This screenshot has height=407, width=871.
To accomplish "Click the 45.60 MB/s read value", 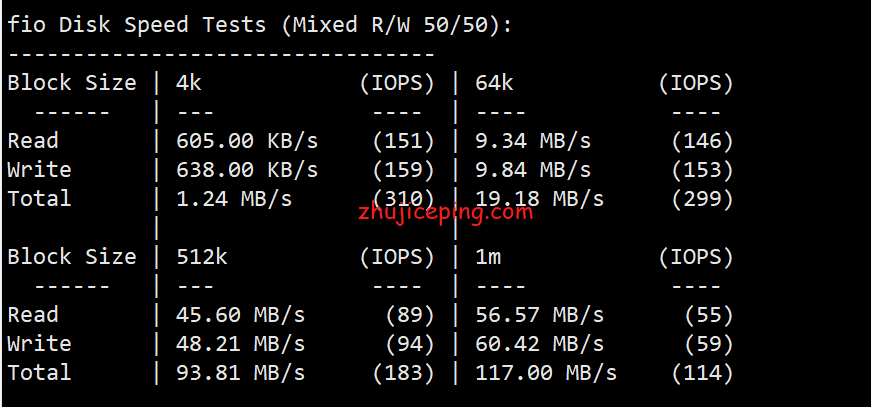I will [241, 314].
